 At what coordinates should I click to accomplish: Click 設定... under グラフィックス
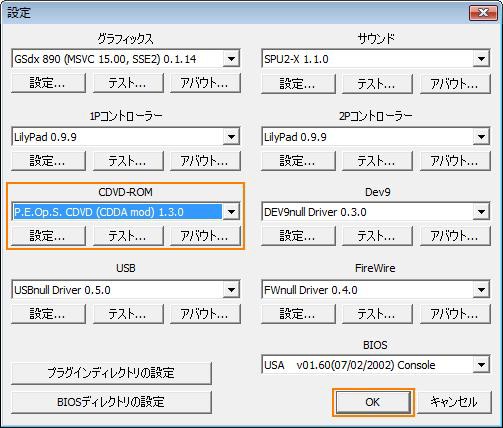(x=48, y=83)
